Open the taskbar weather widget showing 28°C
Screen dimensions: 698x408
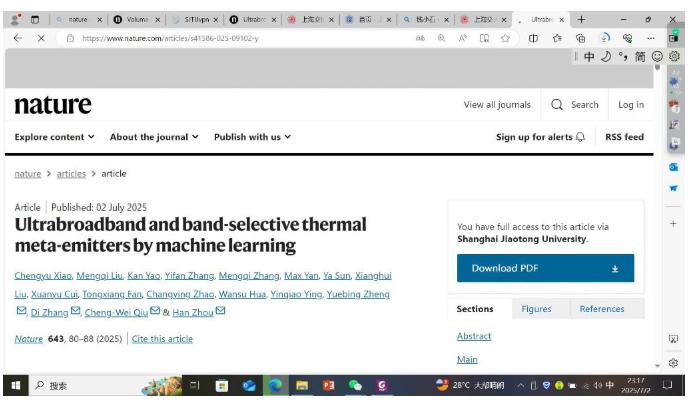click(x=471, y=385)
